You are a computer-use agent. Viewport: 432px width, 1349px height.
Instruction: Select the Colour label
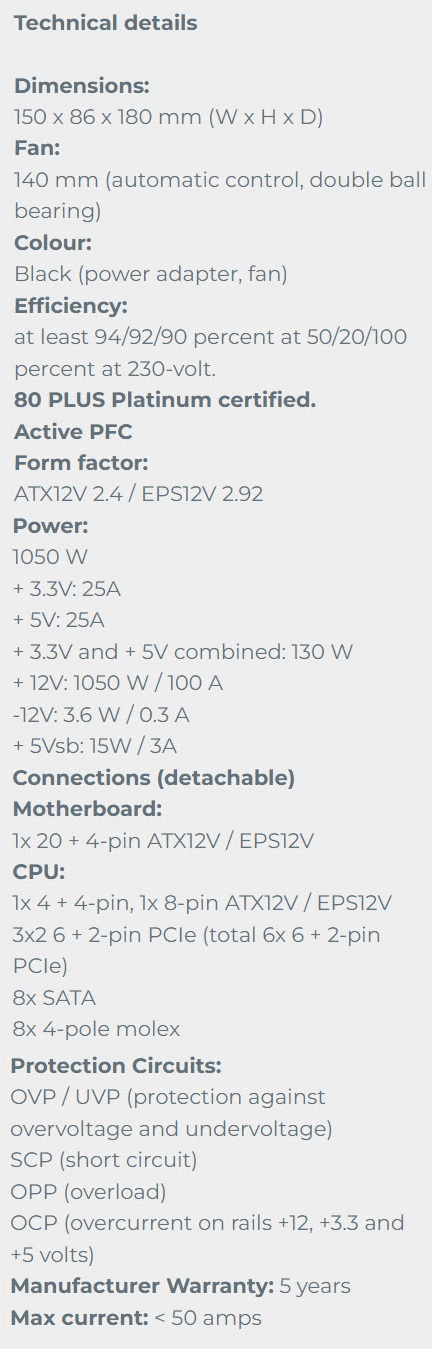point(53,243)
